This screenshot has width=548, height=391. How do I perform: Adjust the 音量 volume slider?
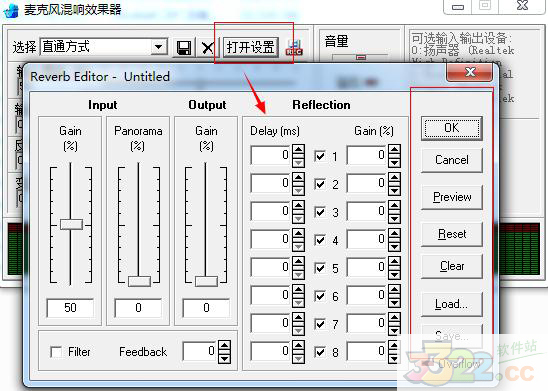[x=361, y=57]
